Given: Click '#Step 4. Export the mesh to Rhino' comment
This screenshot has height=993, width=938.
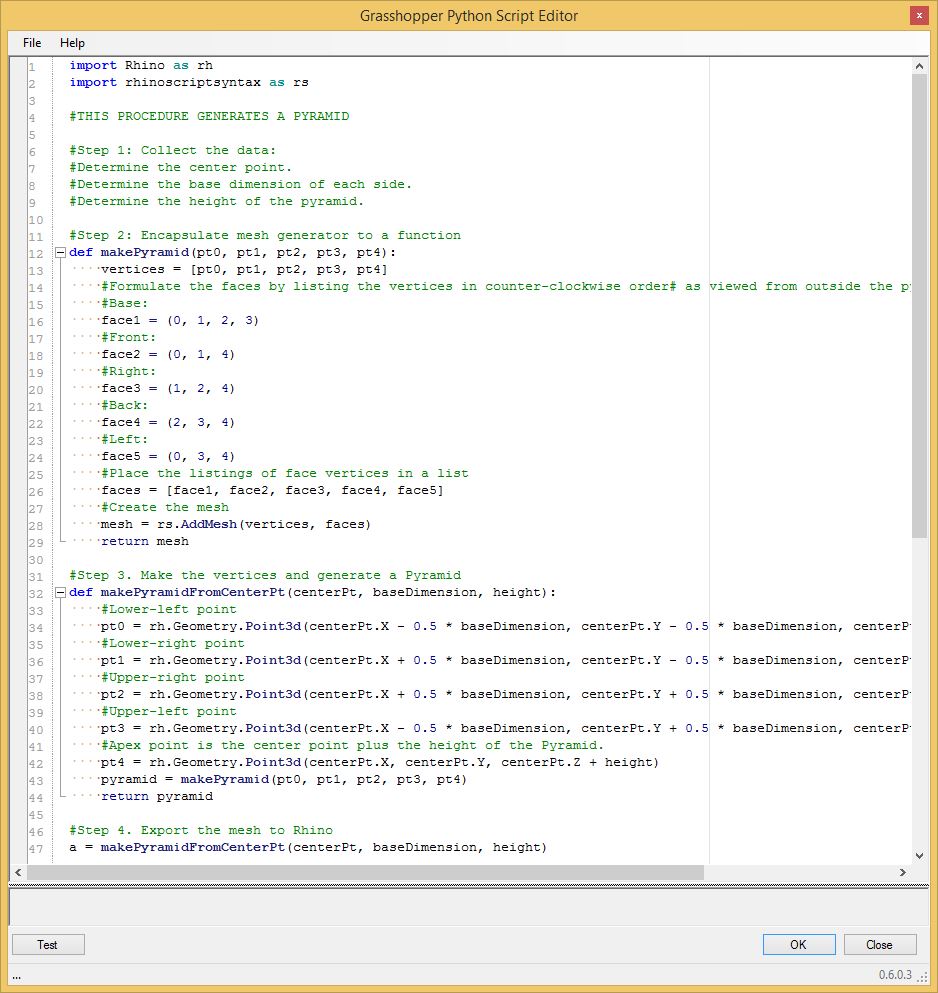Looking at the screenshot, I should click(201, 830).
